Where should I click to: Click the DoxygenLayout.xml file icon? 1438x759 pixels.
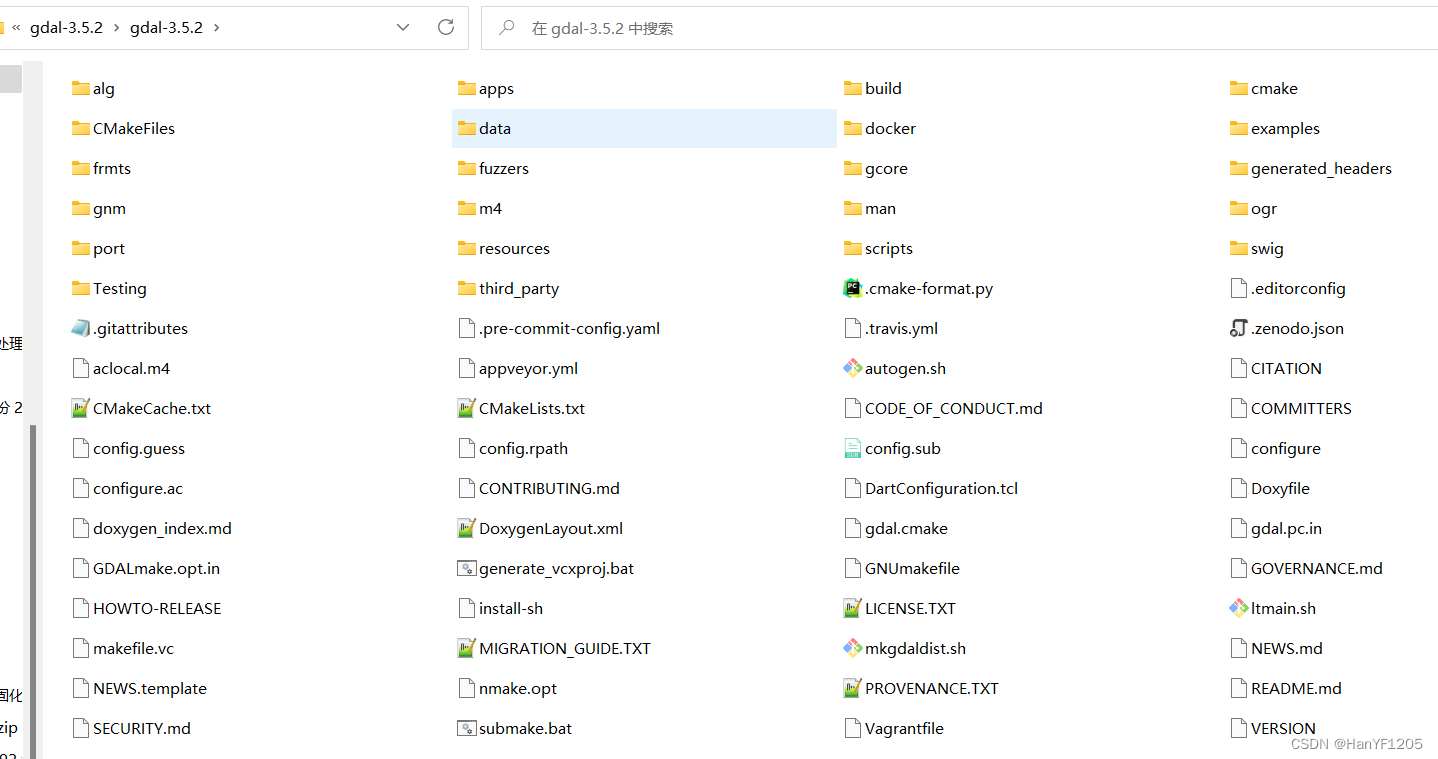tap(467, 528)
